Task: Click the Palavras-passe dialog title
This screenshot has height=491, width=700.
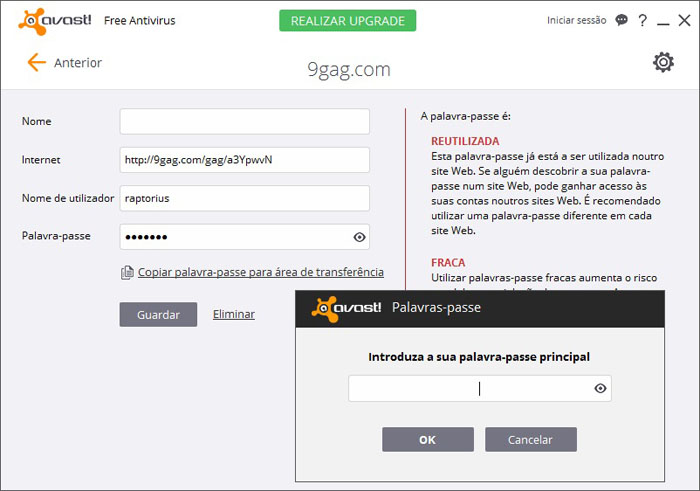Action: pos(436,308)
